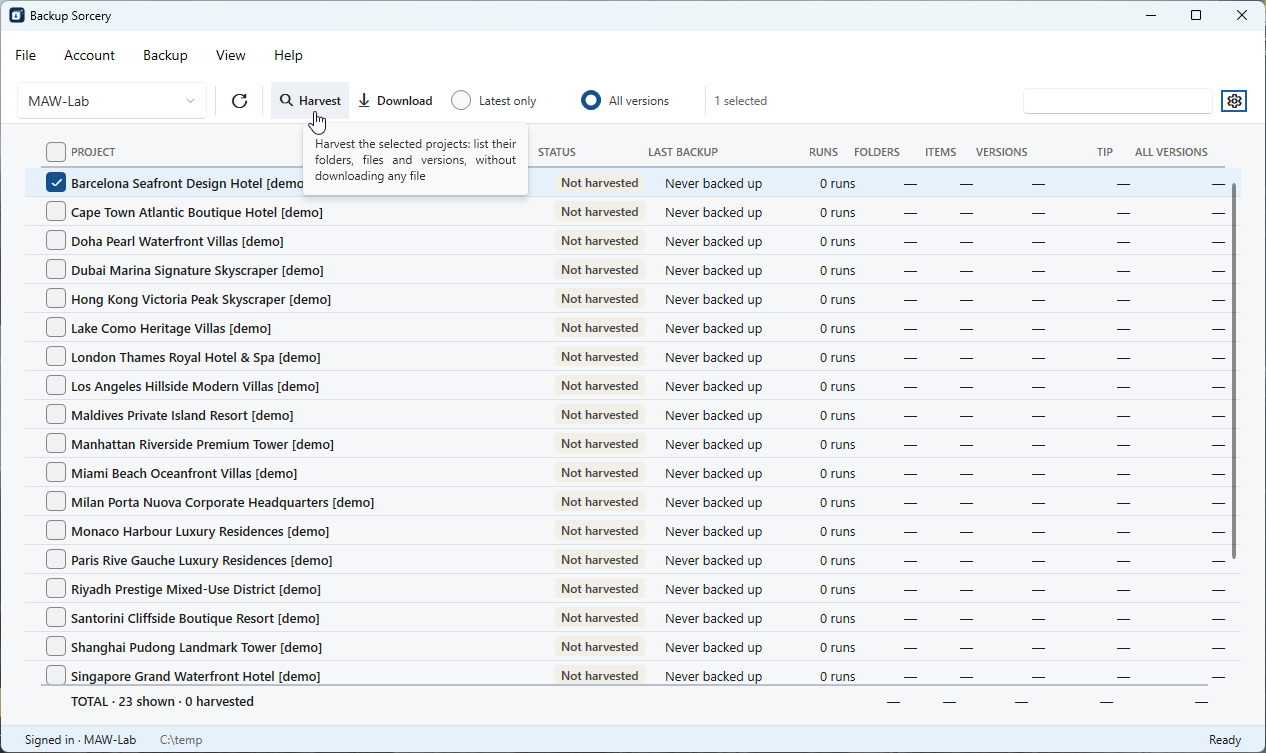Click the '1 selected' toolbar label
1266x753 pixels.
click(x=741, y=101)
